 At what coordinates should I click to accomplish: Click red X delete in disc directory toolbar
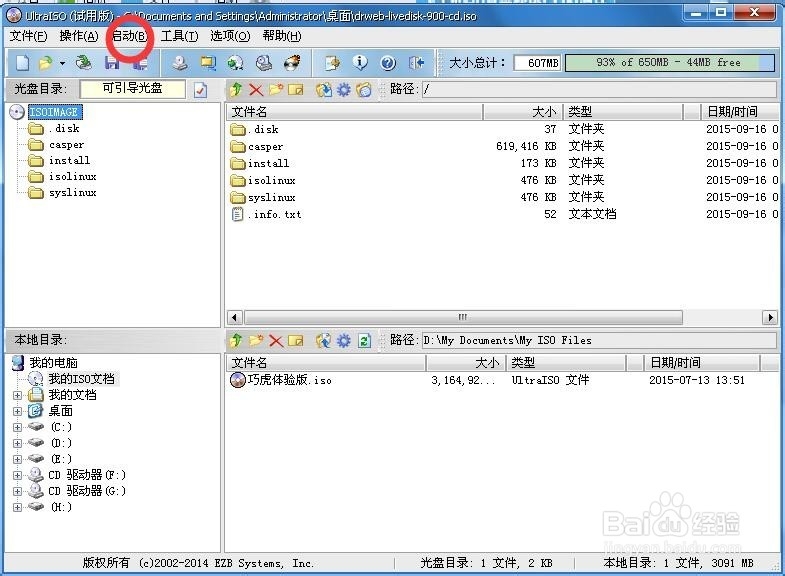click(256, 90)
